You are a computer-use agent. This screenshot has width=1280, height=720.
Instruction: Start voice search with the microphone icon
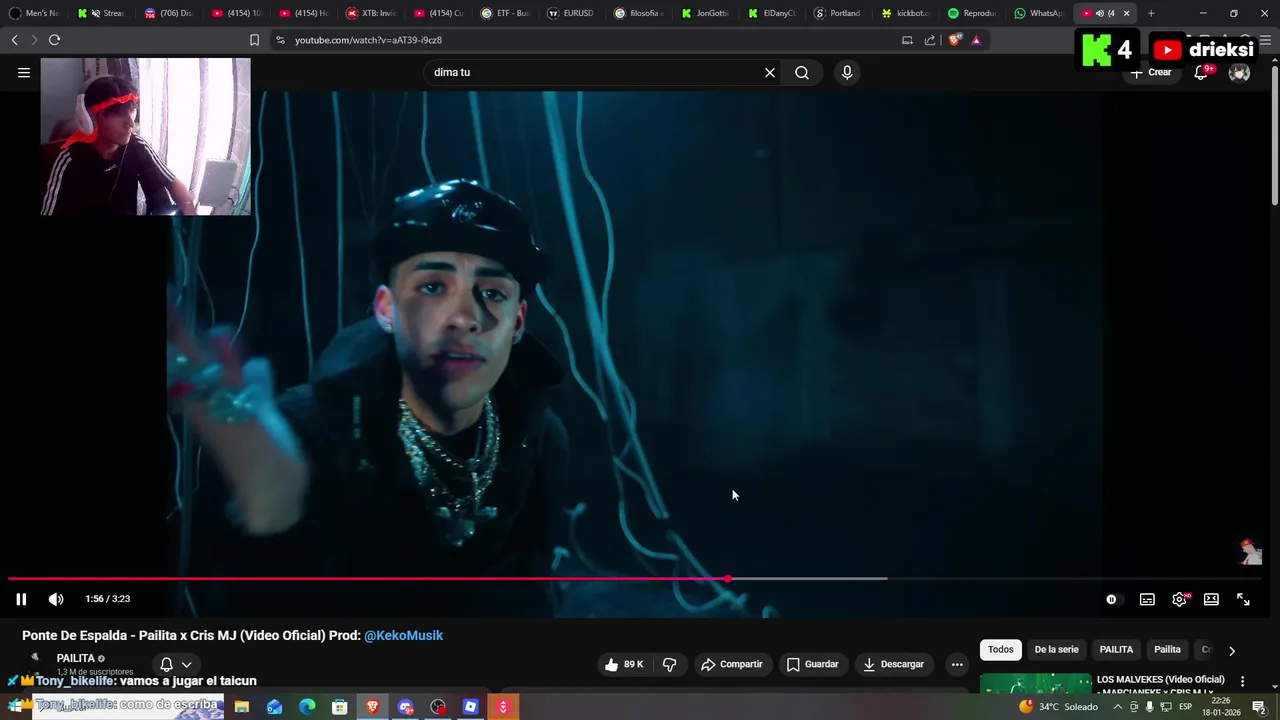pyautogui.click(x=847, y=72)
